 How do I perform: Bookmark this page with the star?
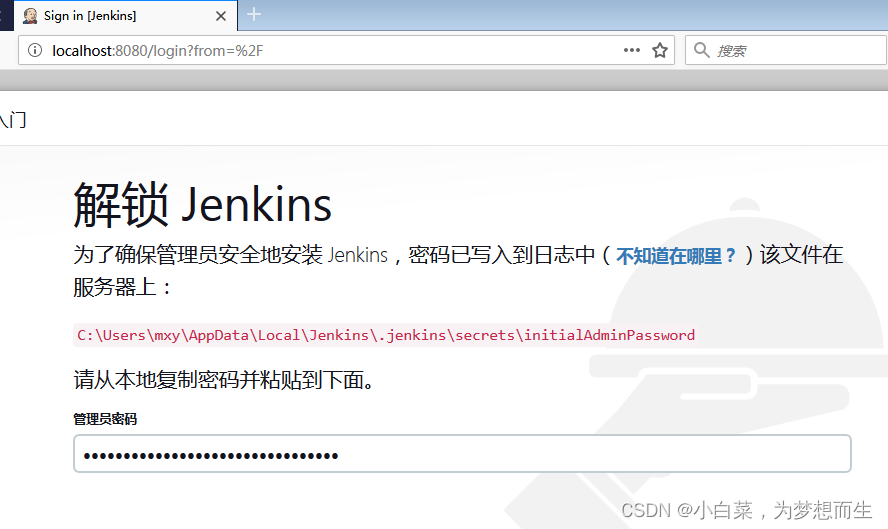(660, 50)
